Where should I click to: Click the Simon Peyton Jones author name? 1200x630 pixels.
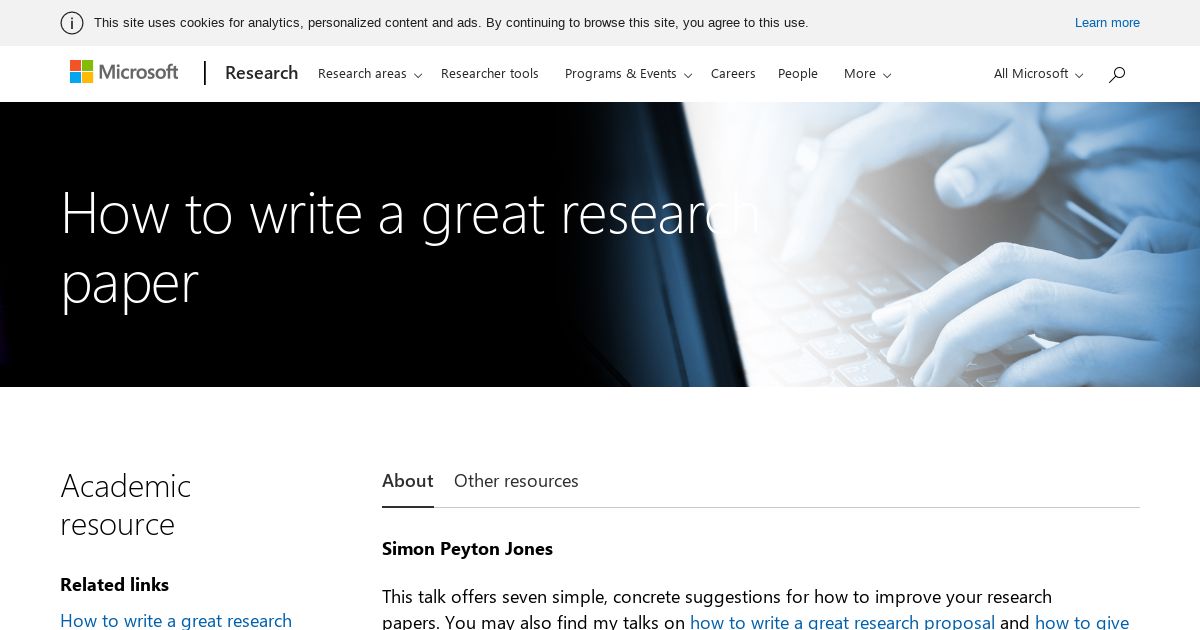(467, 549)
